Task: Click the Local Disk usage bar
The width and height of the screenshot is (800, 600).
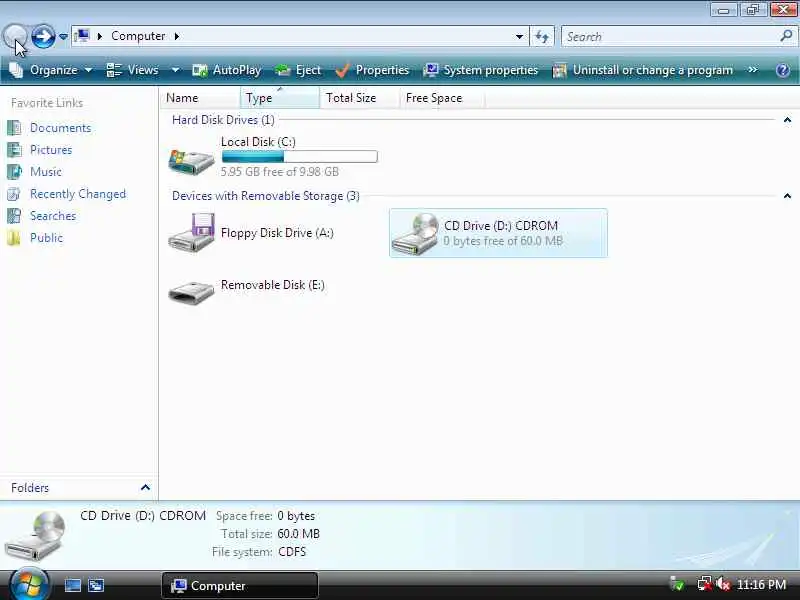Action: [x=299, y=157]
